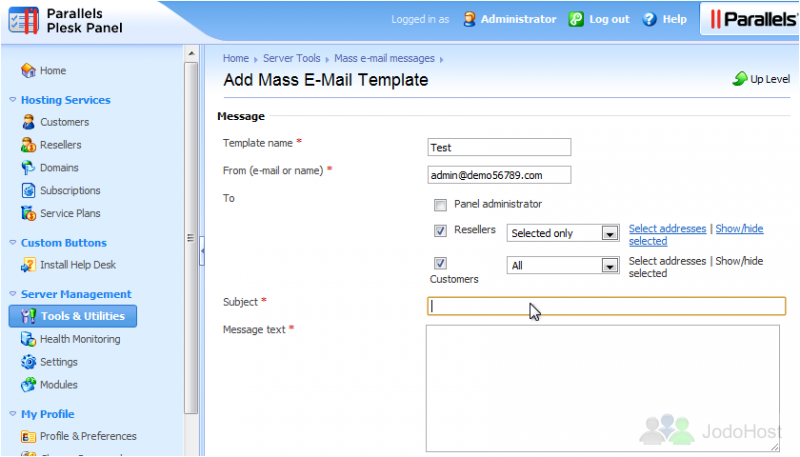Uncheck the Resellers checkbox
Screen dimensions: 800x457
click(440, 231)
